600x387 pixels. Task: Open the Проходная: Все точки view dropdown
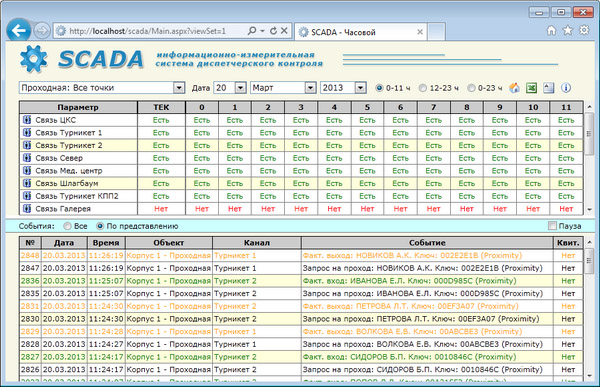pyautogui.click(x=179, y=88)
